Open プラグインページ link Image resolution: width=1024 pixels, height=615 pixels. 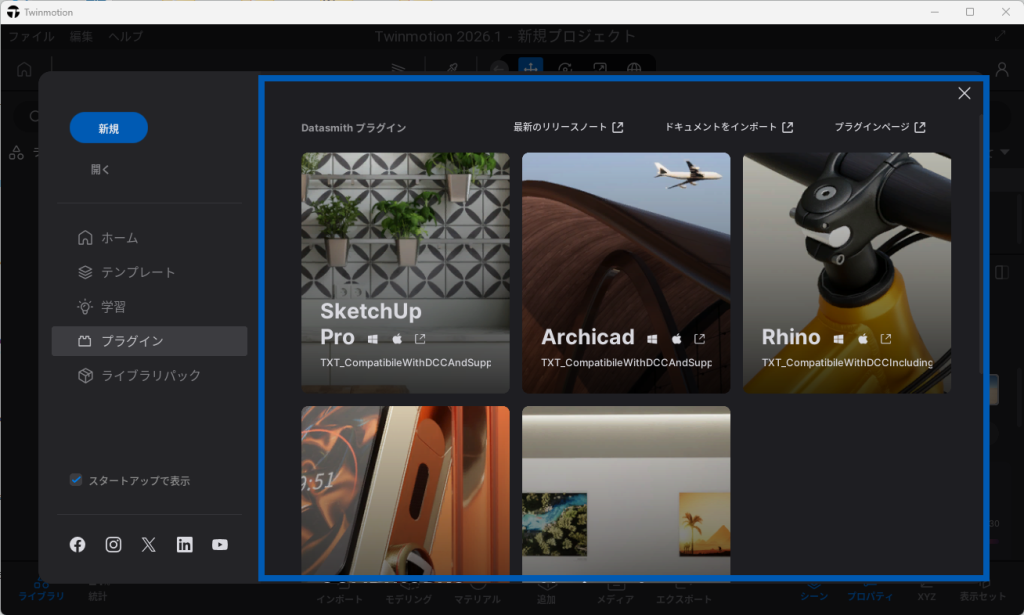coord(880,127)
